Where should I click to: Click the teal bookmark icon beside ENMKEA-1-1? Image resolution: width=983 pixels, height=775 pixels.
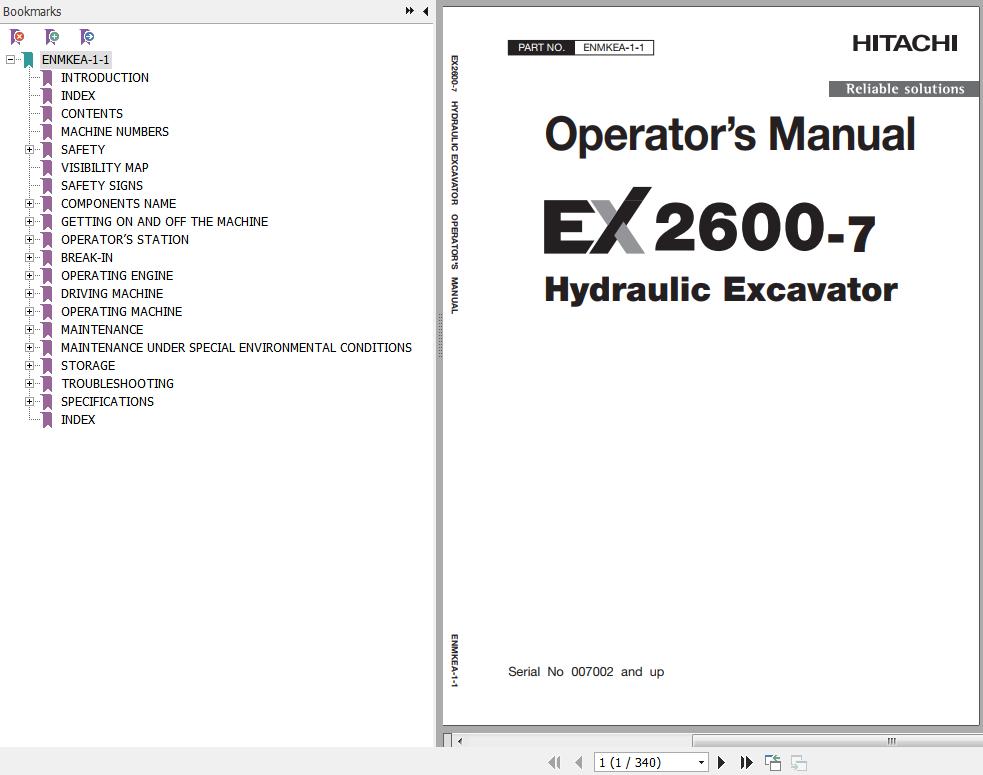pos(28,60)
